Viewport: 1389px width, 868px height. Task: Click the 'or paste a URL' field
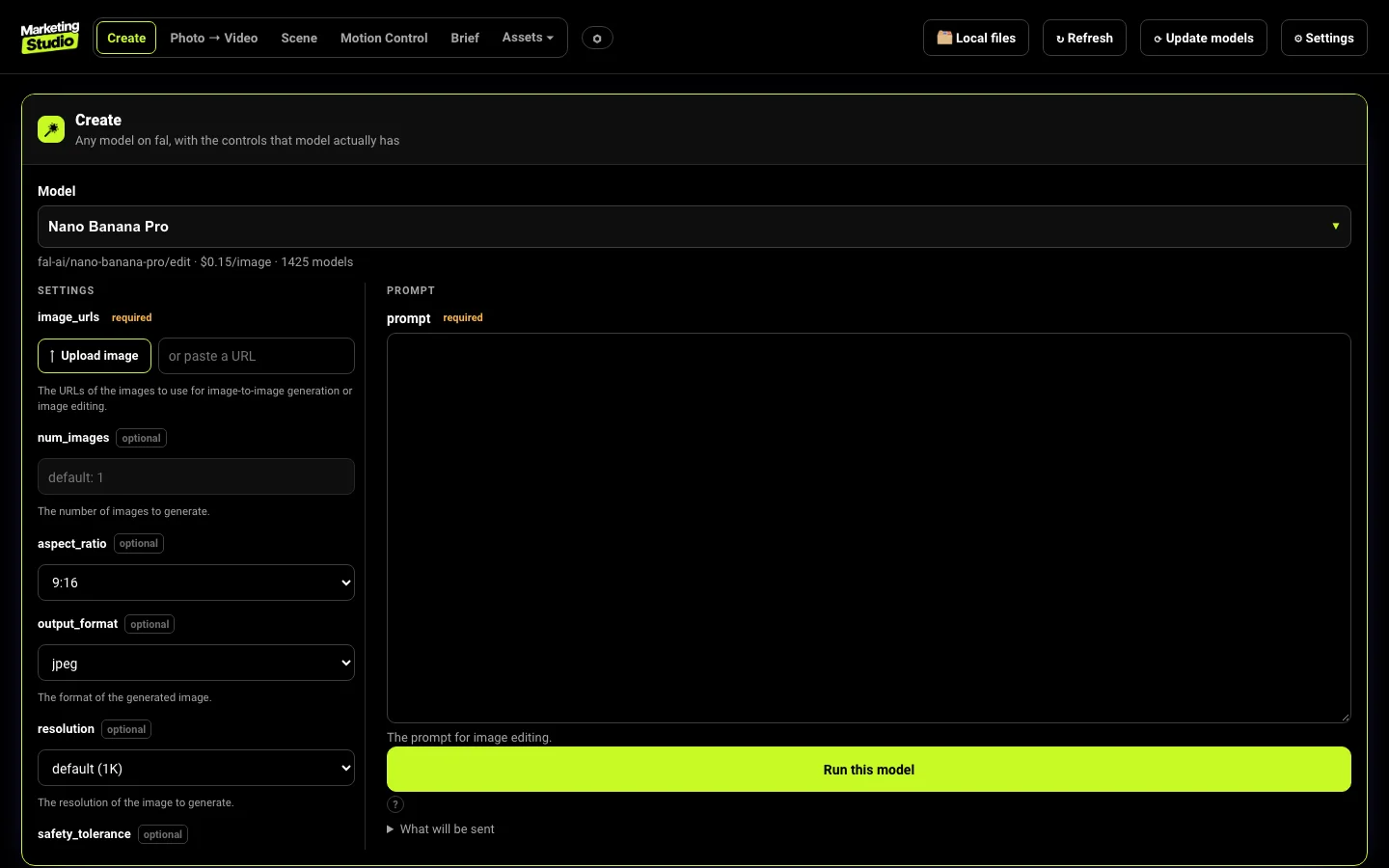pos(257,356)
